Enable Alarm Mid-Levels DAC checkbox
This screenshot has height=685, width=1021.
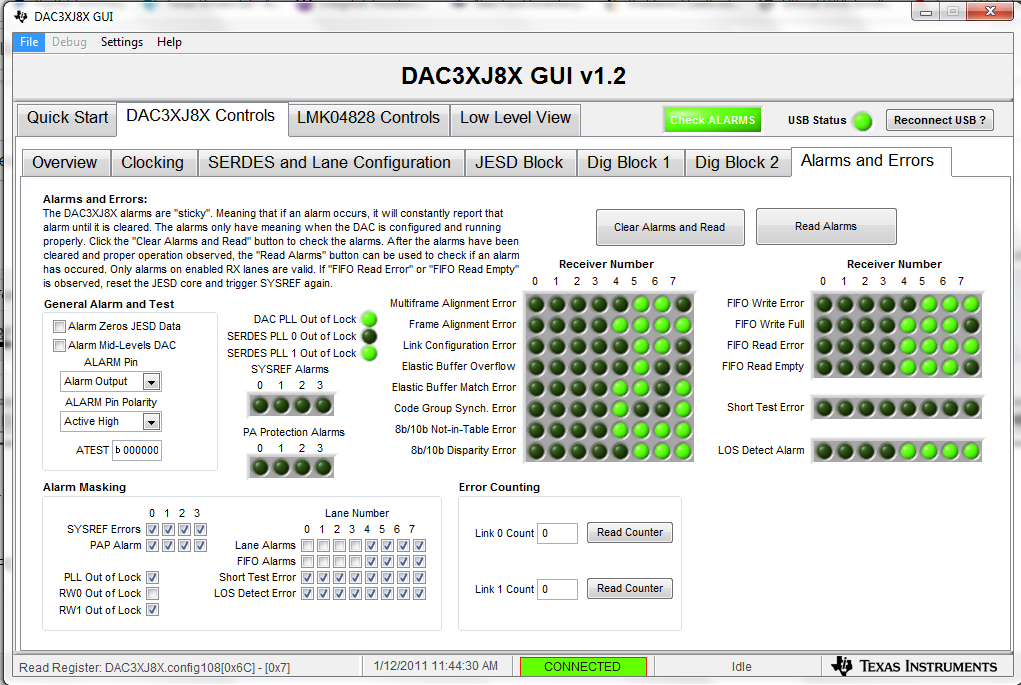59,345
